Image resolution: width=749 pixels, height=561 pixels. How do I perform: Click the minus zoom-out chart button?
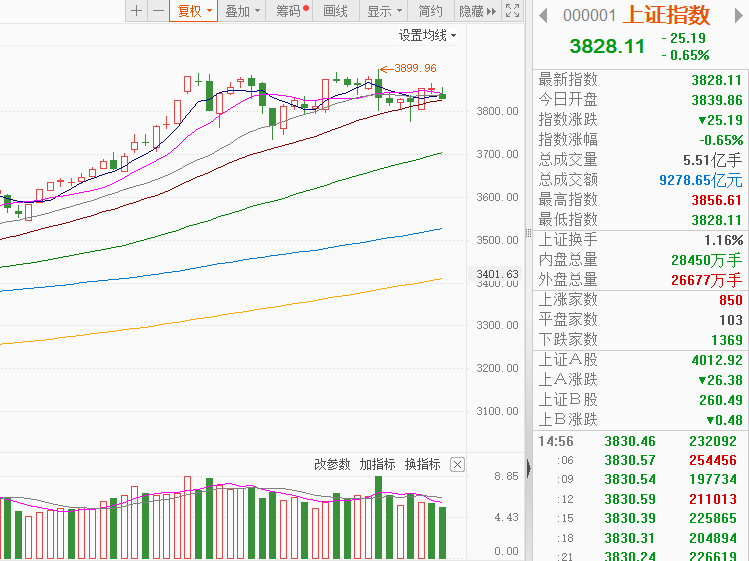pyautogui.click(x=157, y=11)
